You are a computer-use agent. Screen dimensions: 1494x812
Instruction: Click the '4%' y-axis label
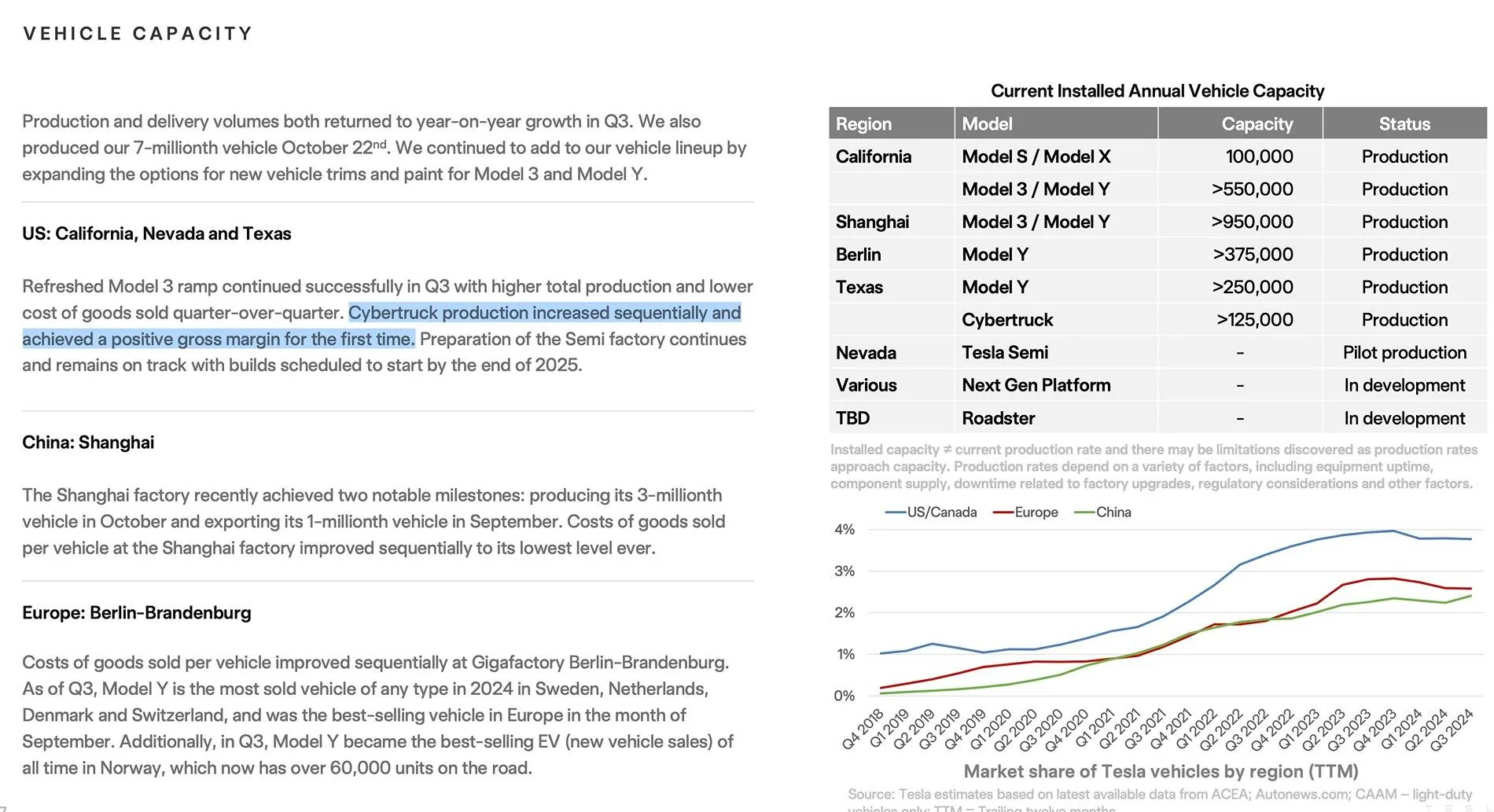(845, 530)
